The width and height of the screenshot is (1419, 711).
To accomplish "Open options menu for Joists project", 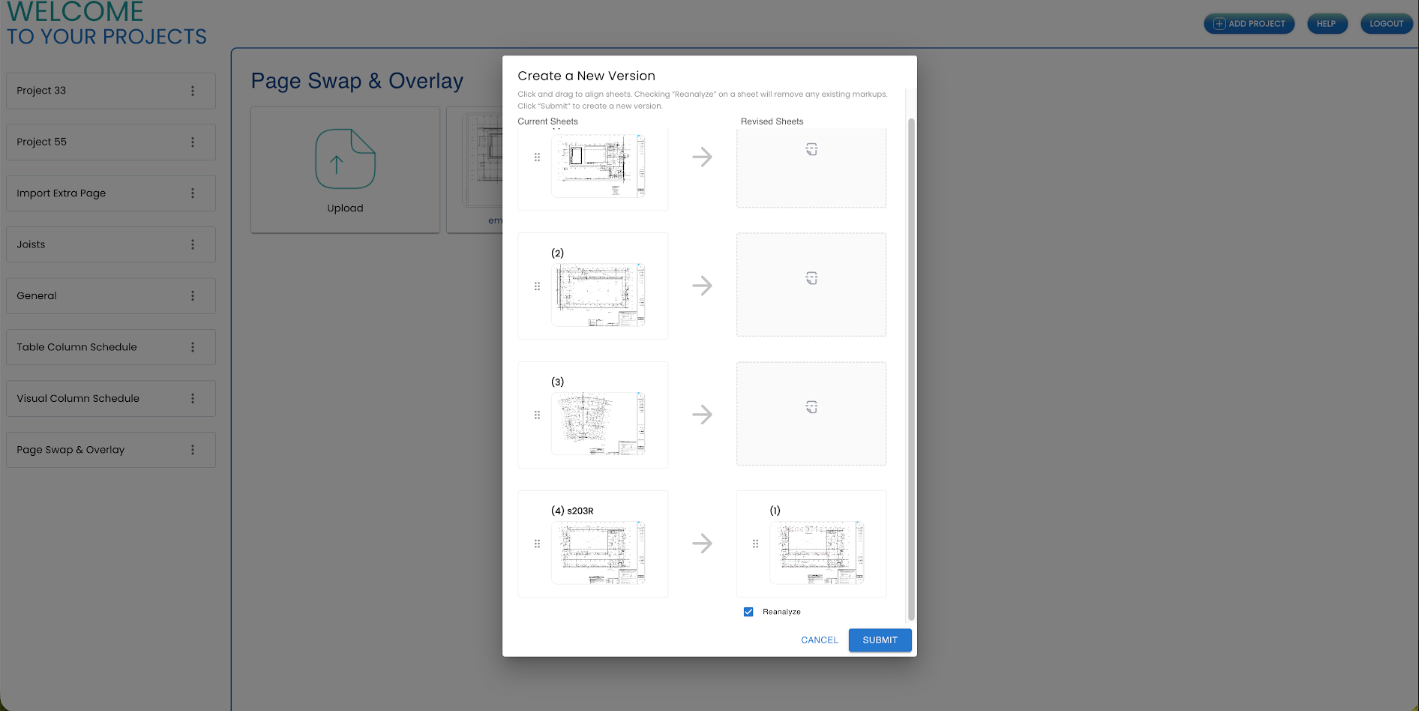I will coord(193,245).
